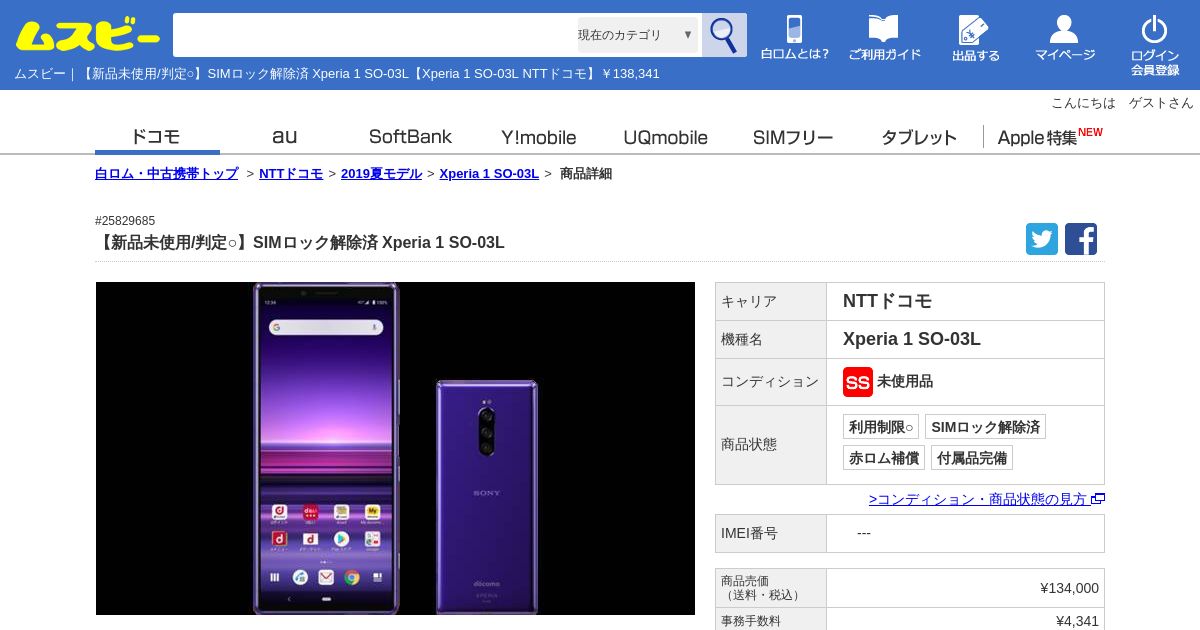Click the purple Xperia product photo
1200x630 pixels.
(x=395, y=448)
